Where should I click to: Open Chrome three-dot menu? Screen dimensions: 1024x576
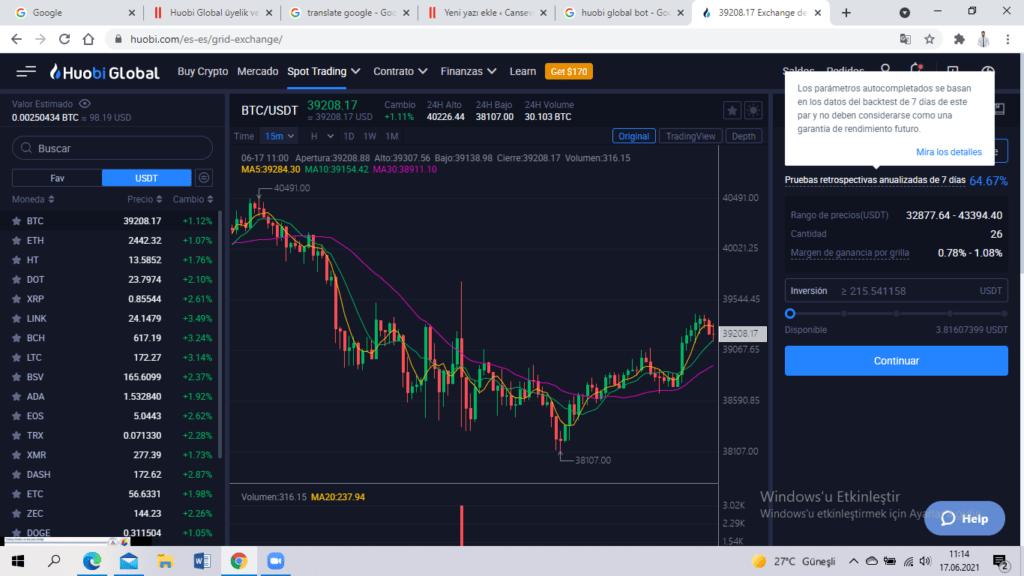(x=1008, y=39)
